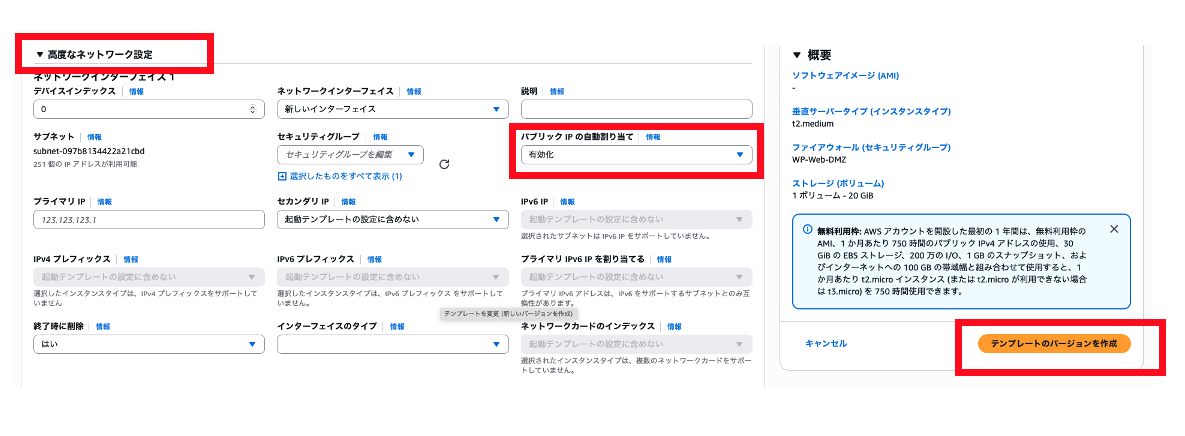Click the IPv4 プレフィックス dropdown
Viewport: 1185px width, 436px height.
pyautogui.click(x=149, y=277)
